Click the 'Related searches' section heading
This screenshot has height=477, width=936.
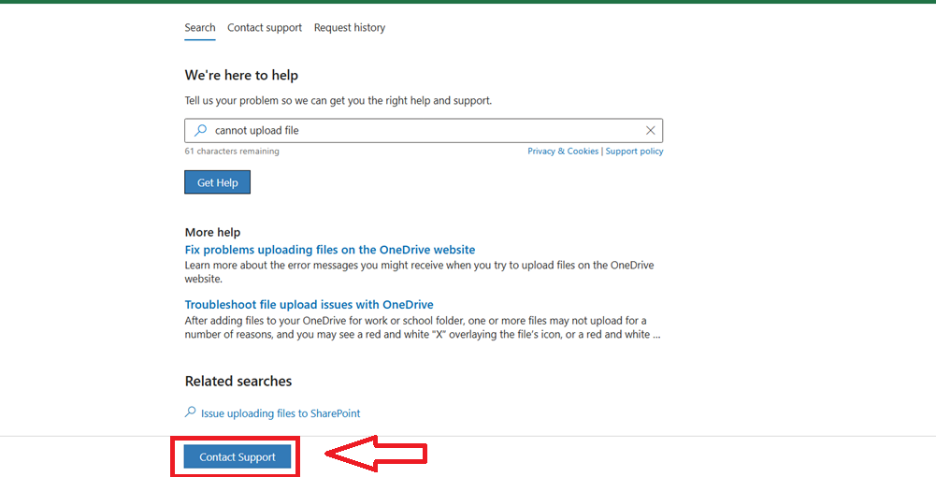coord(238,381)
